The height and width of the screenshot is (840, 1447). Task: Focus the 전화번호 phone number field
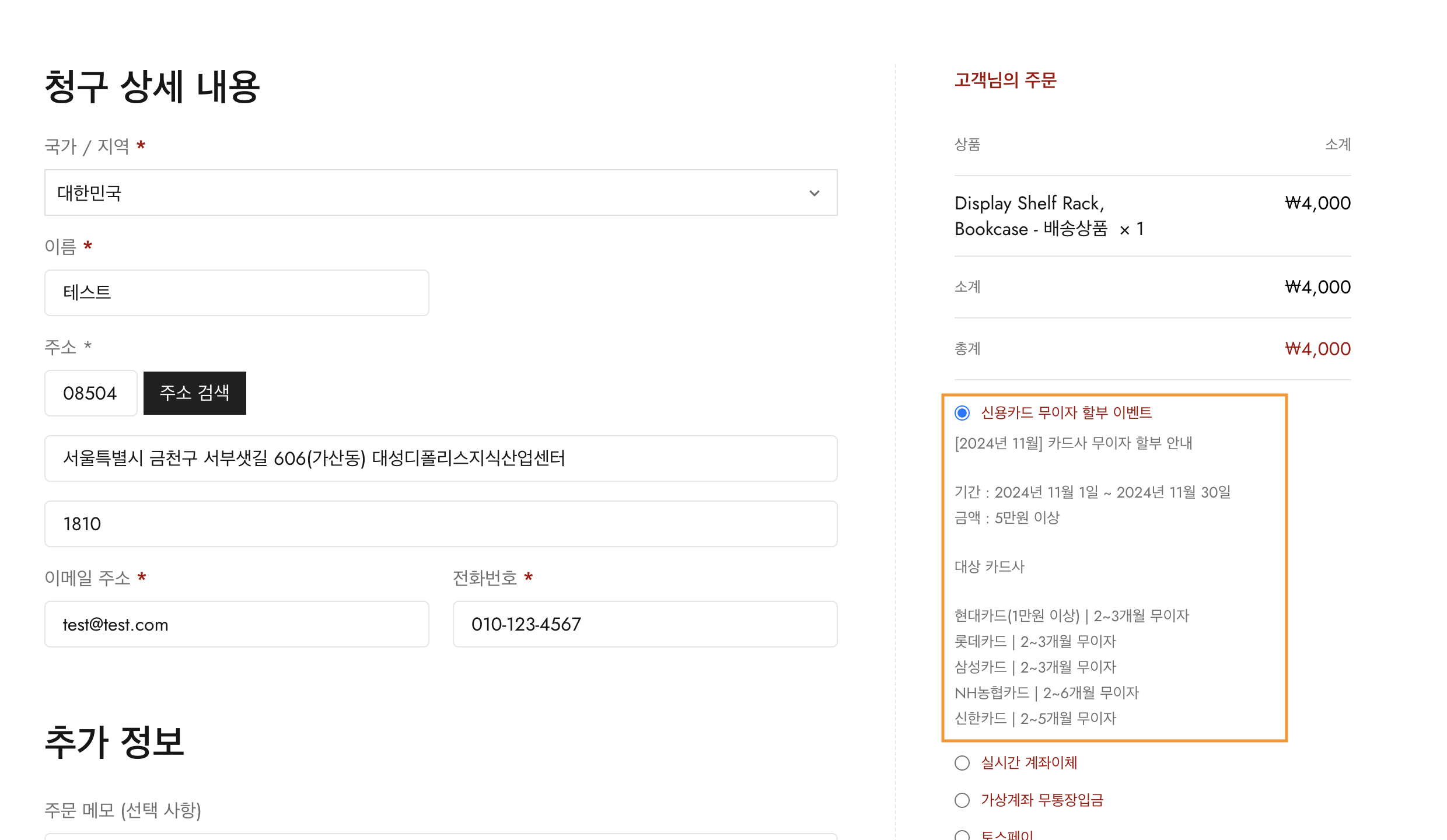click(645, 624)
